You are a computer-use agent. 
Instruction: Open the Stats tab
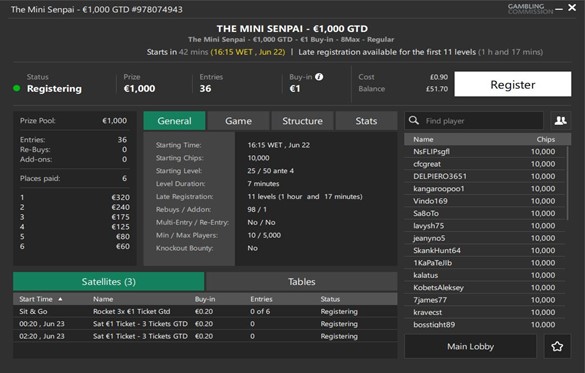pyautogui.click(x=366, y=121)
